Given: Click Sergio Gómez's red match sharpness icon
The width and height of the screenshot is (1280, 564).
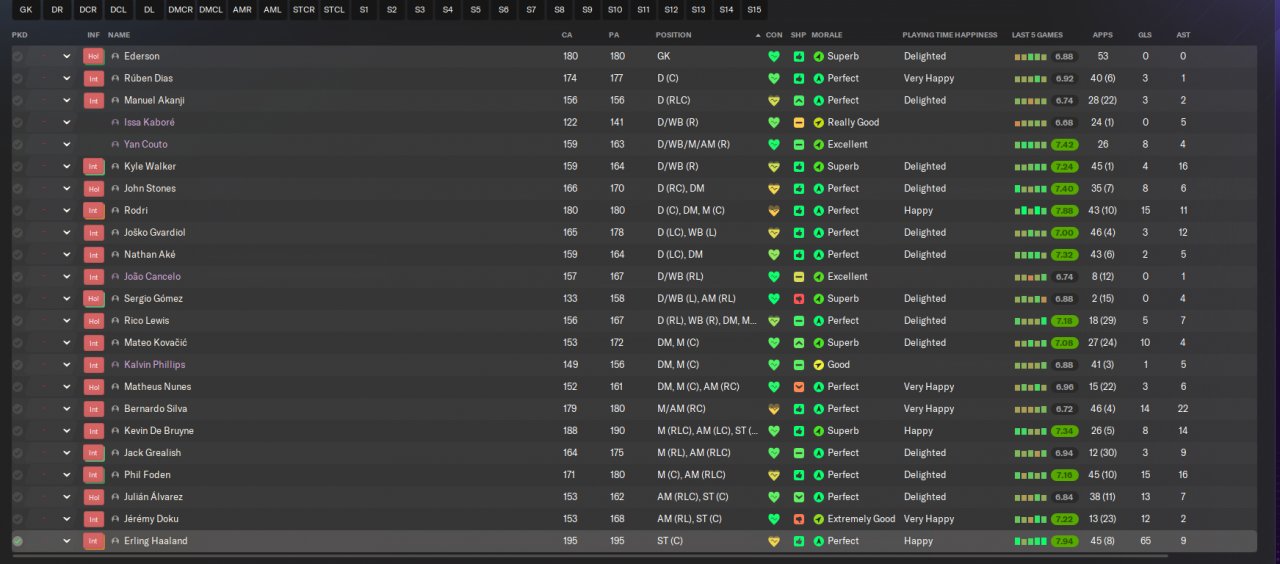Looking at the screenshot, I should coord(798,299).
